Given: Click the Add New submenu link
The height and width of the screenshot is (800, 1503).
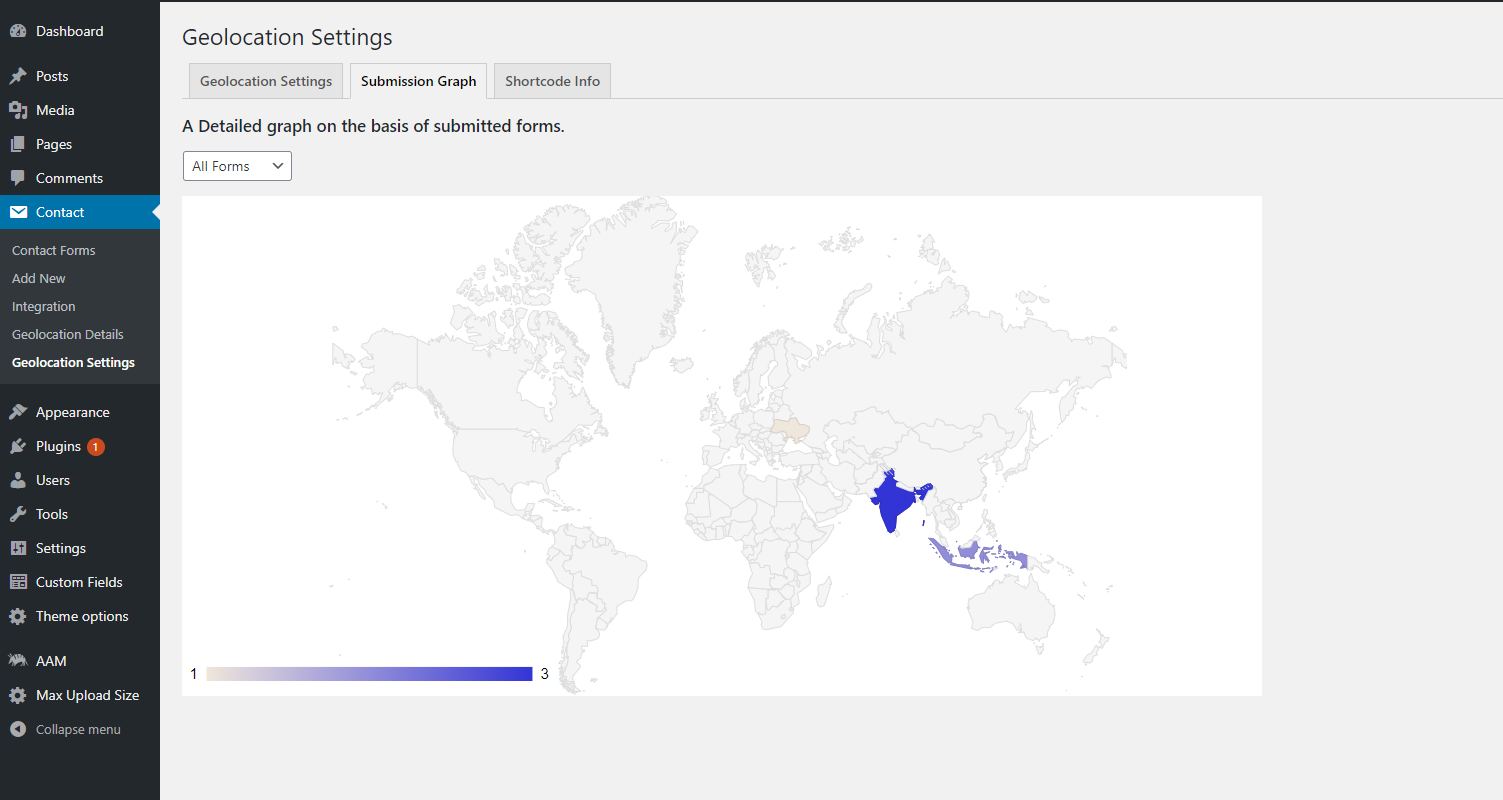Looking at the screenshot, I should pos(39,279).
